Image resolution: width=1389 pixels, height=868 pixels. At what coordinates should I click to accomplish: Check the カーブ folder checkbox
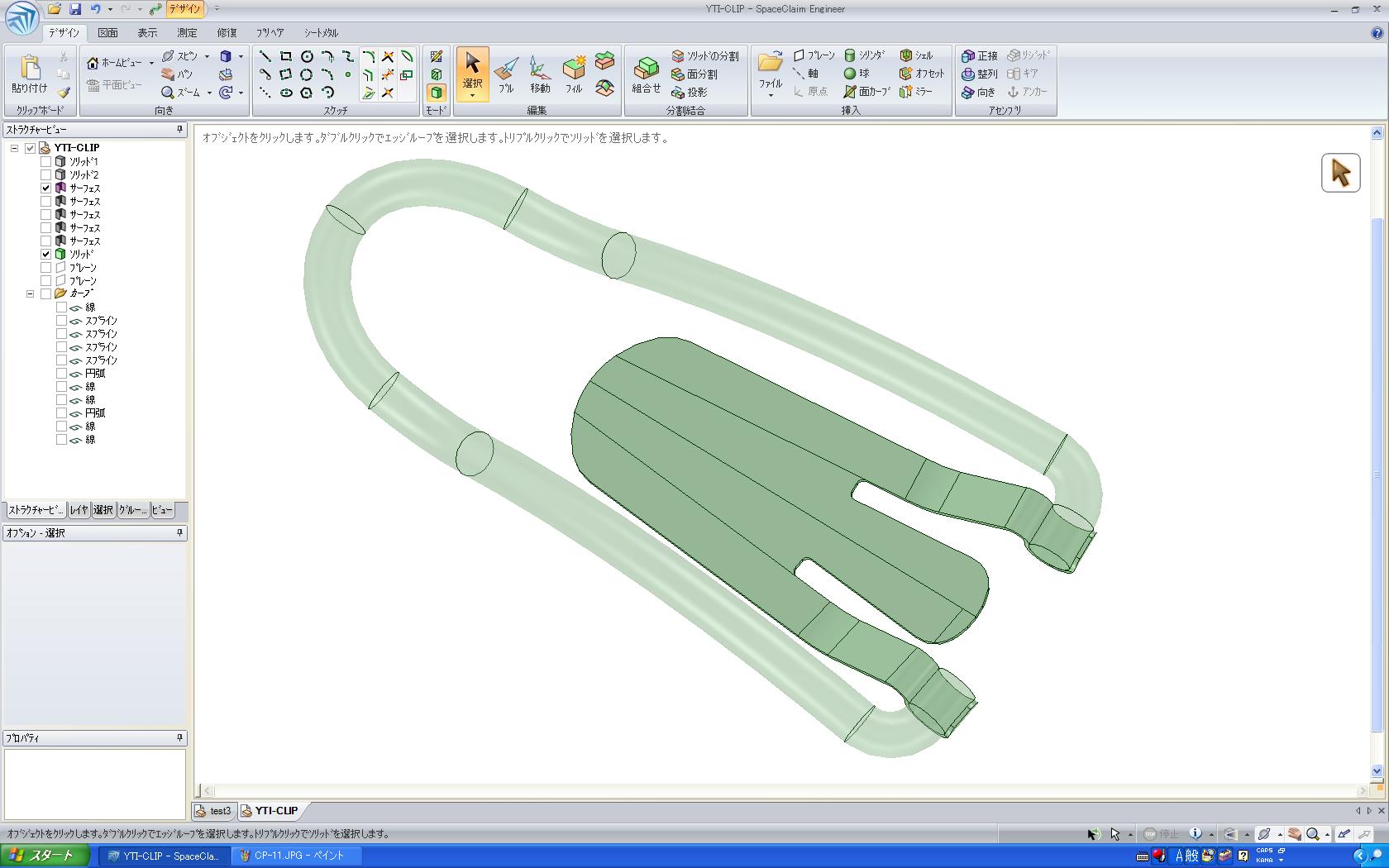46,294
